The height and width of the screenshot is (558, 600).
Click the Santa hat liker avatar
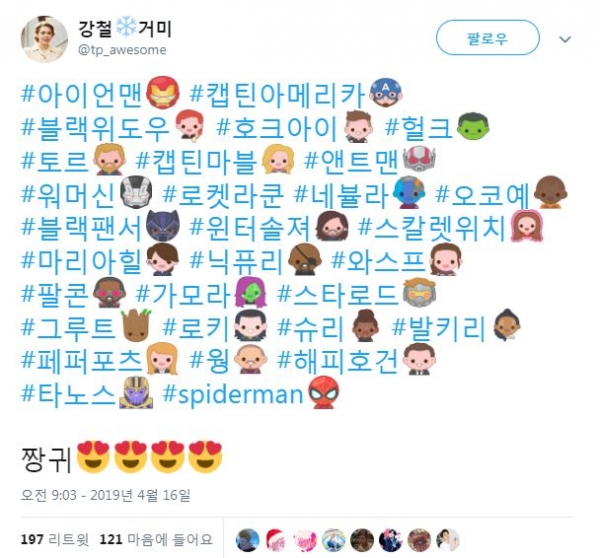pyautogui.click(x=276, y=540)
